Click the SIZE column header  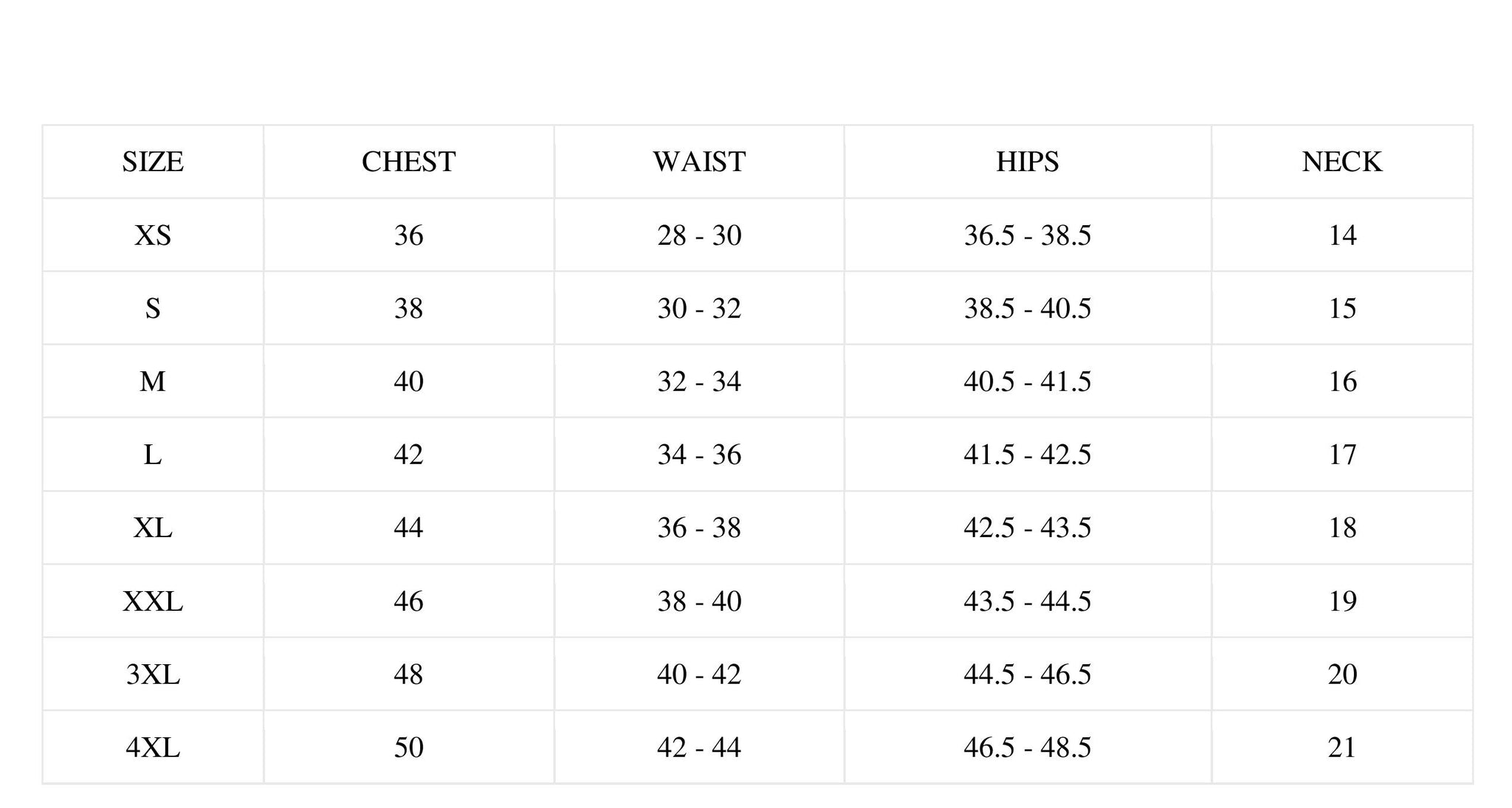click(153, 162)
